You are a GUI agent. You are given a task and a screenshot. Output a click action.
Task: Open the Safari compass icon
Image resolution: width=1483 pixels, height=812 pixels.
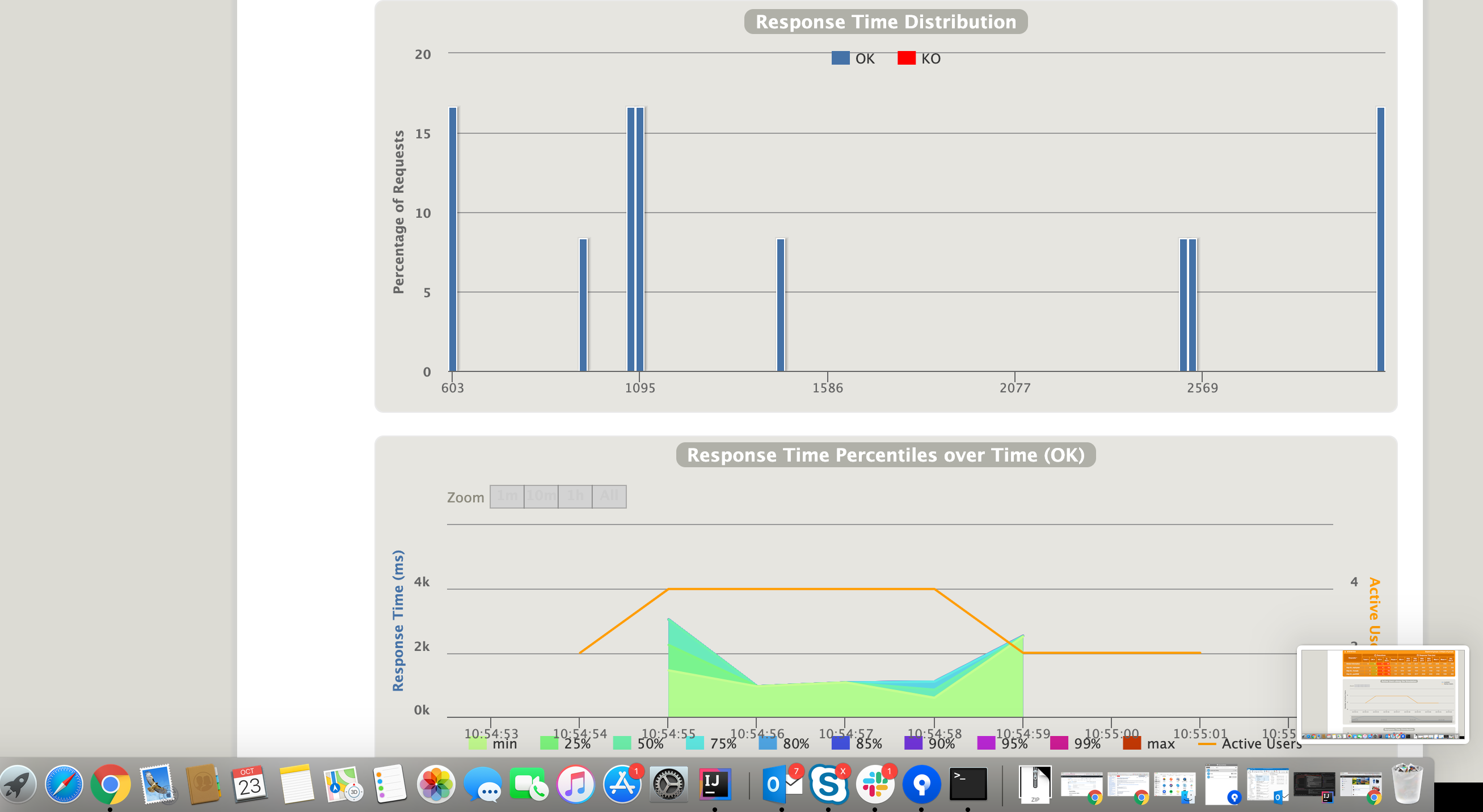[x=64, y=784]
